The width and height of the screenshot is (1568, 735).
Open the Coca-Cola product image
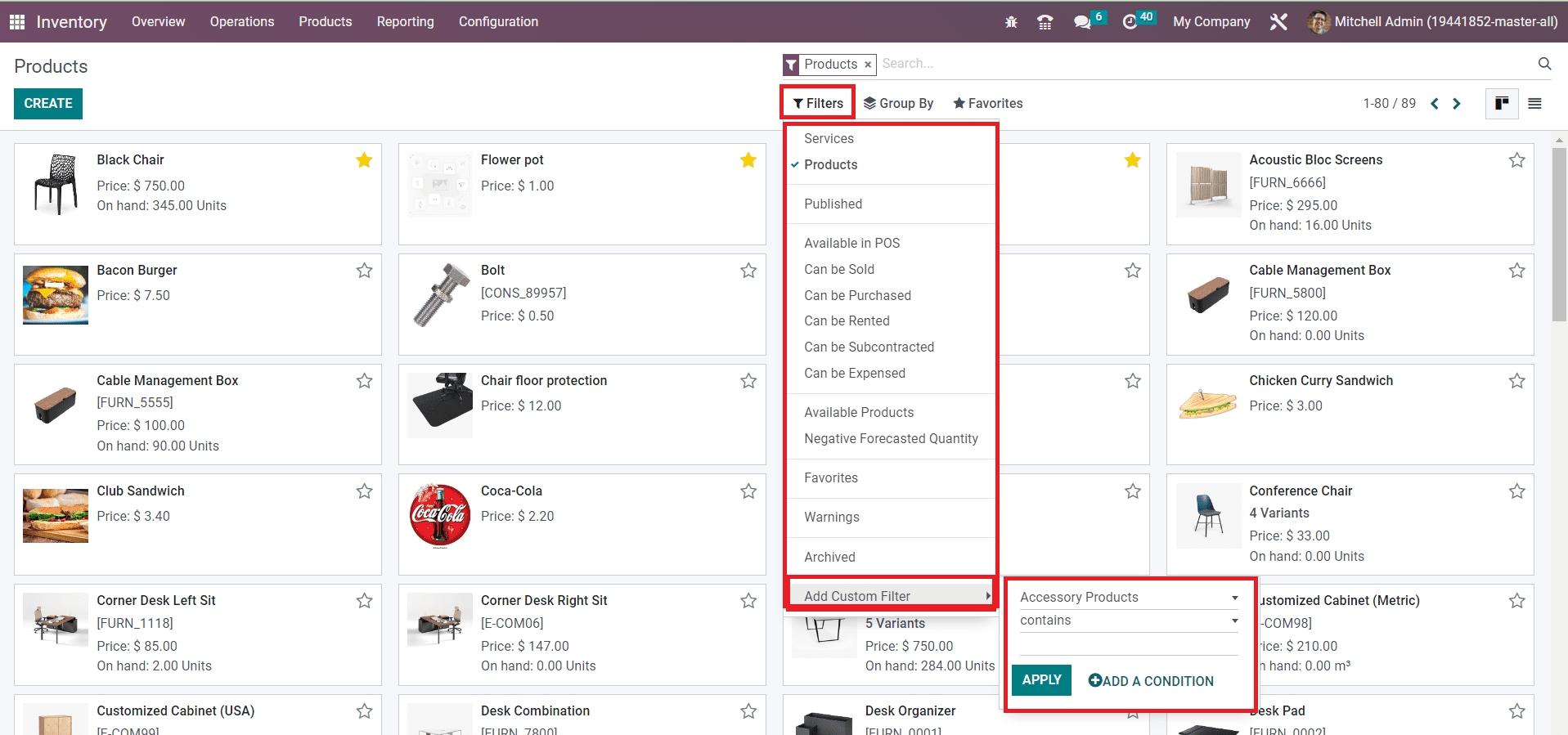point(440,515)
